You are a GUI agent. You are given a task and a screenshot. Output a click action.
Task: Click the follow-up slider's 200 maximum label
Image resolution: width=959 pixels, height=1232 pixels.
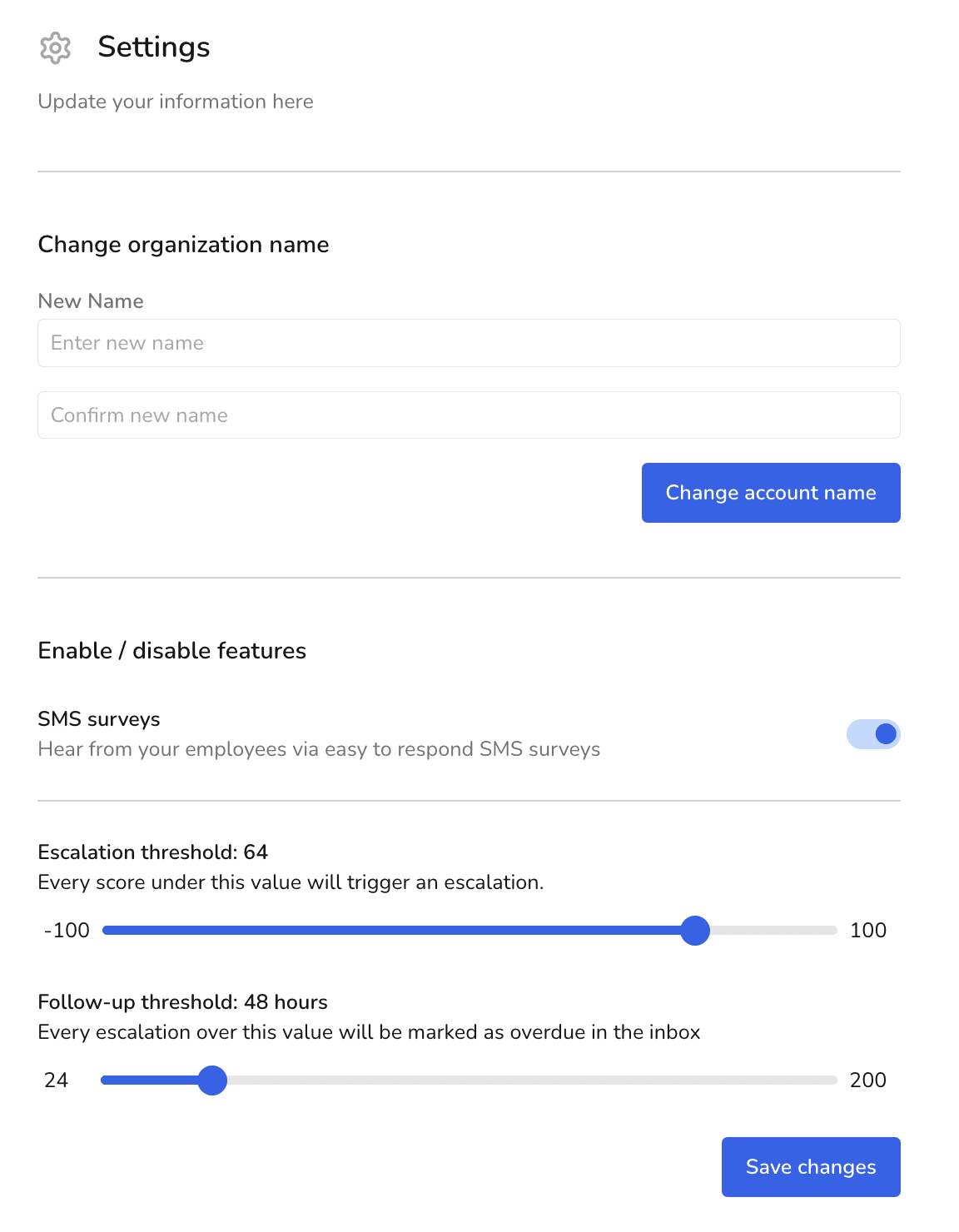coord(867,1080)
